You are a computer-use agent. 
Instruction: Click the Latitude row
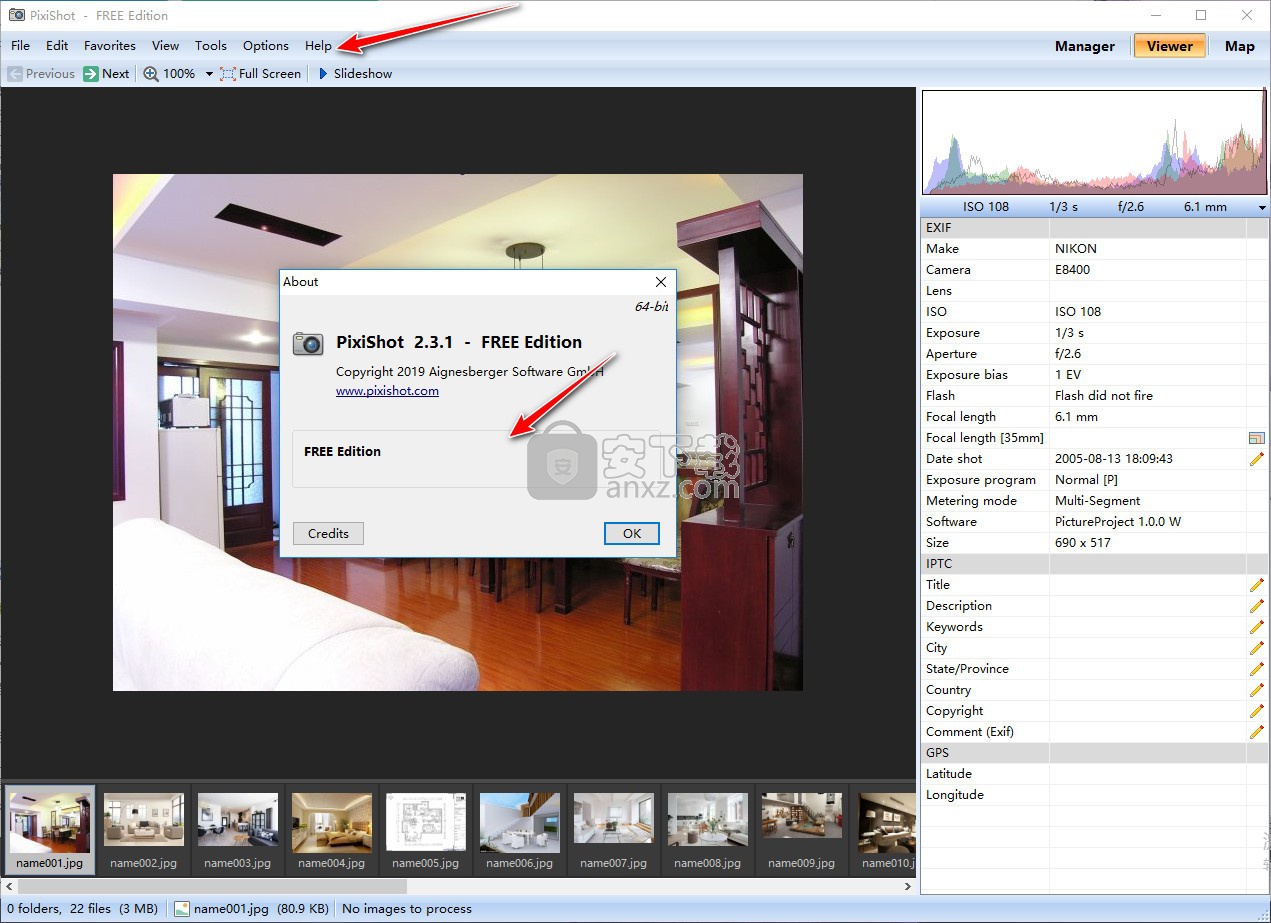pyautogui.click(x=1094, y=774)
